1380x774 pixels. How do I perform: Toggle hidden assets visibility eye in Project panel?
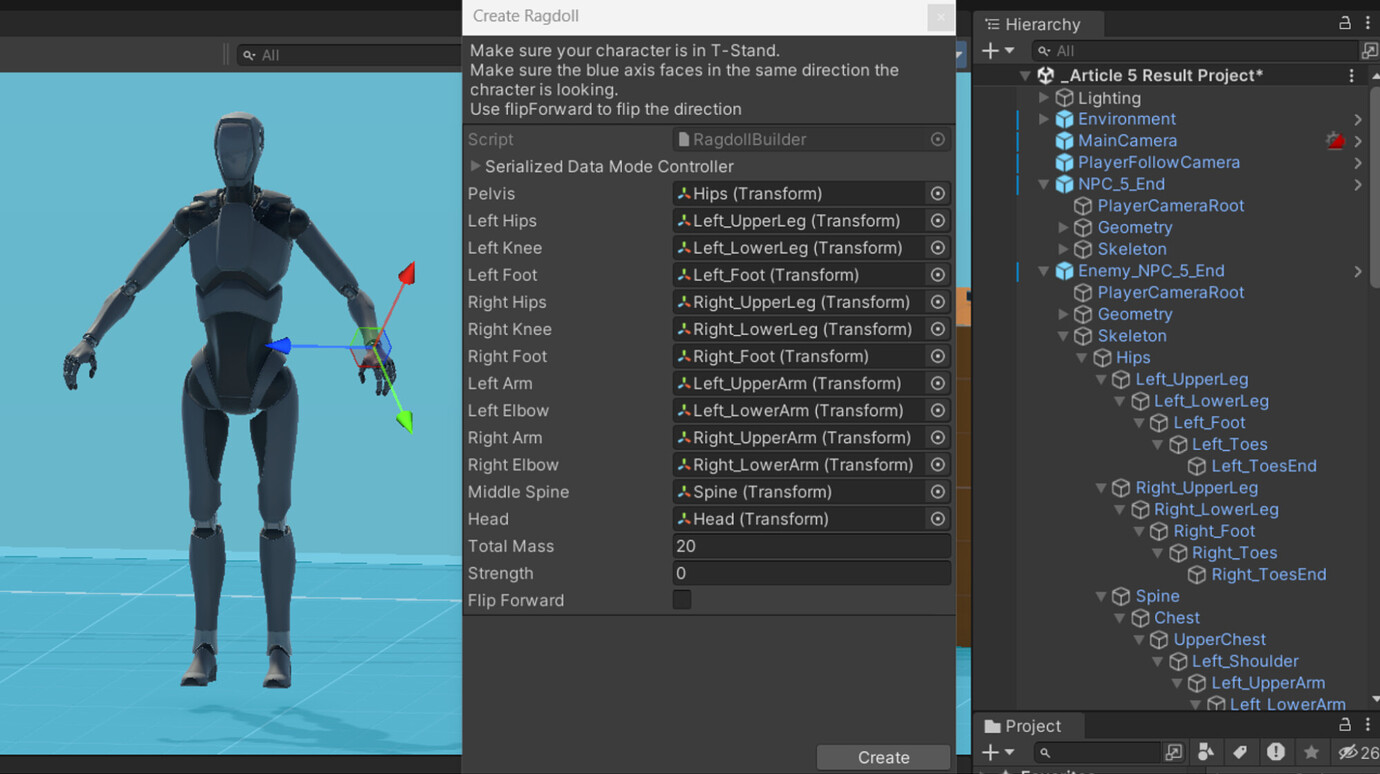point(1347,752)
